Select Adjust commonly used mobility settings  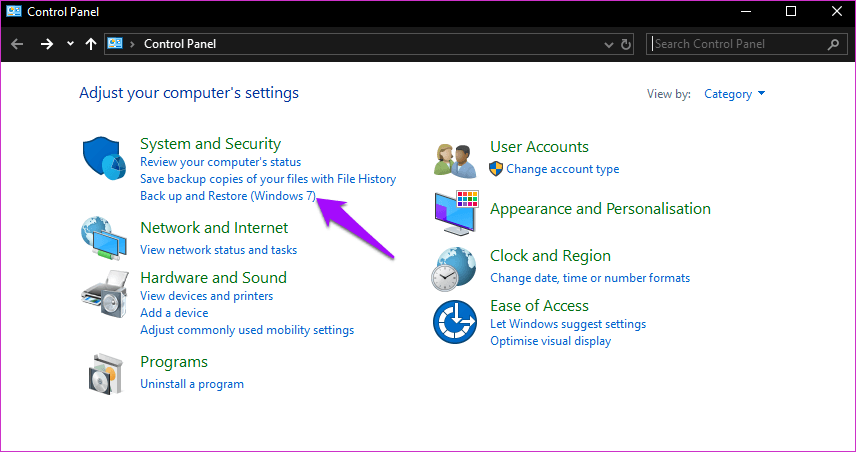(247, 330)
